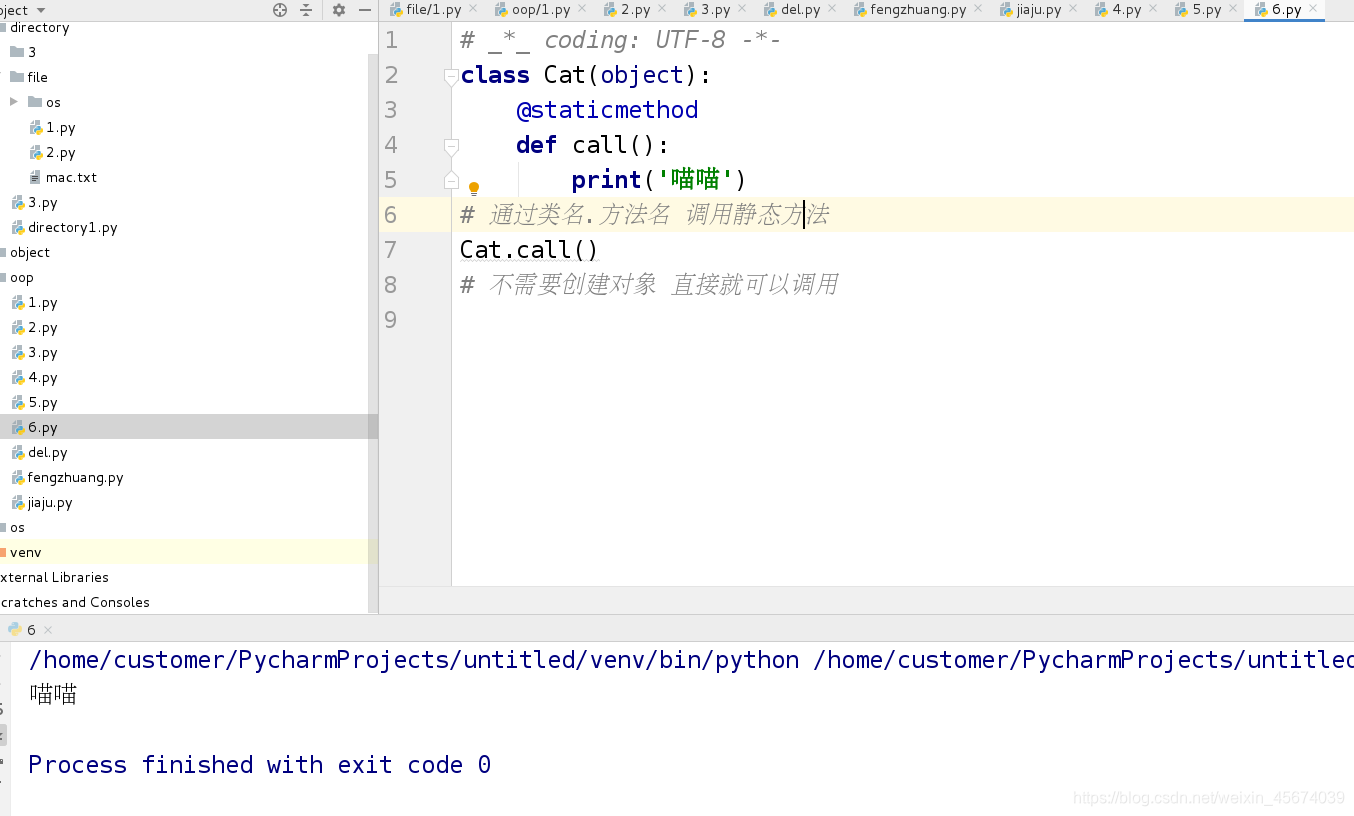The width and height of the screenshot is (1354, 816).
Task: Hide the Project panel with minus icon
Action: (365, 10)
